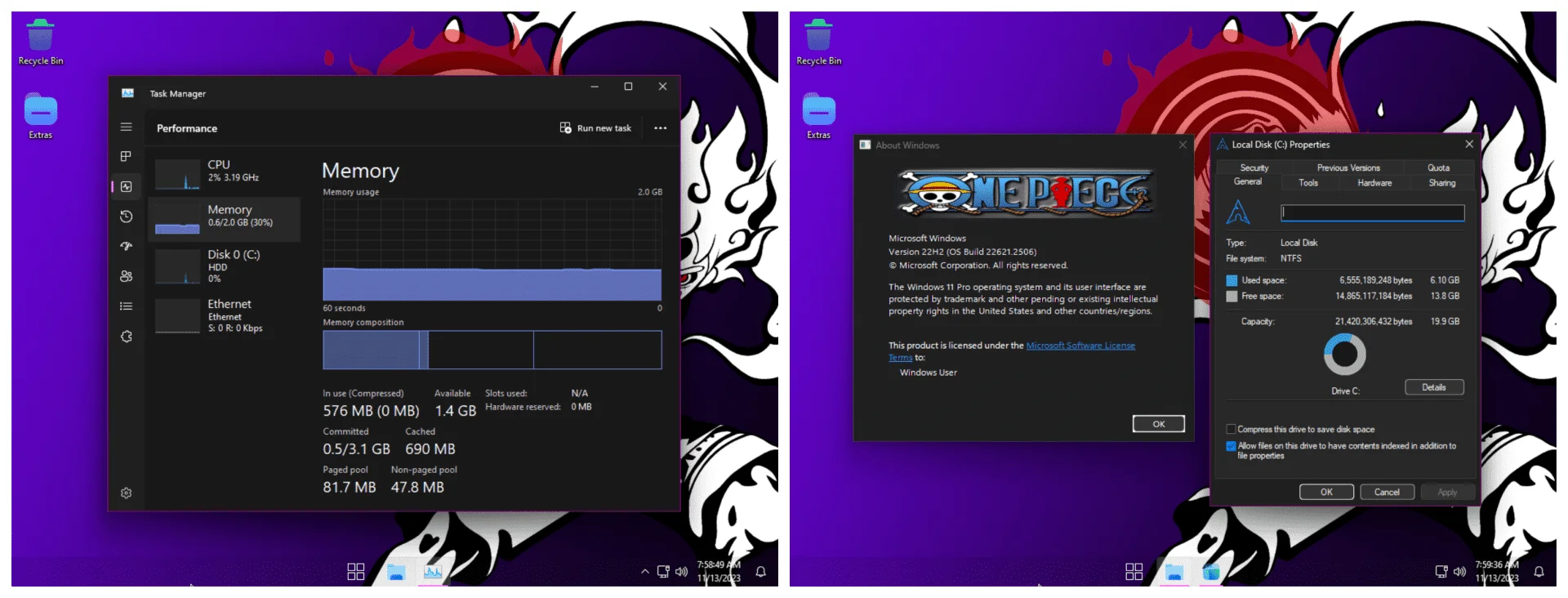Screen dimensions: 1568x598
Task: Open Users page icon in Task Manager
Action: (126, 276)
